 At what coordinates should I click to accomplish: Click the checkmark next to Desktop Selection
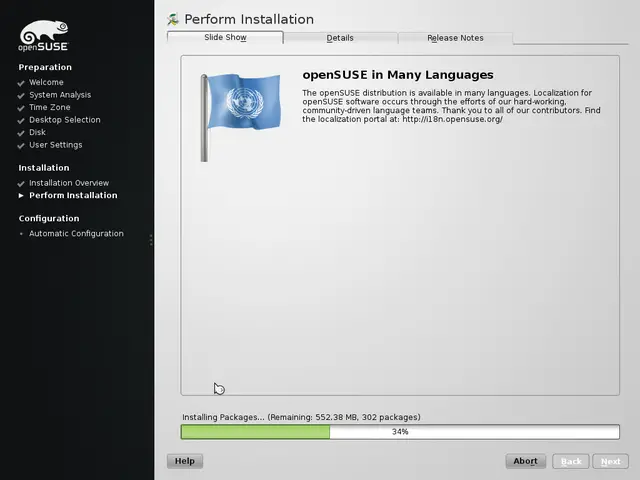[21, 120]
